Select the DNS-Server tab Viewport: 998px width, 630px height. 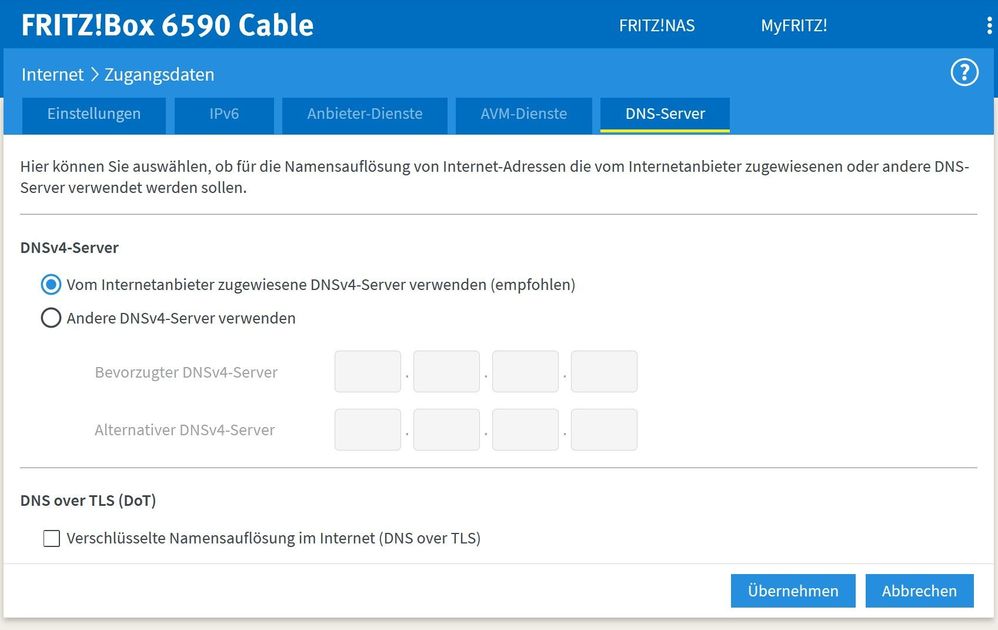click(665, 115)
